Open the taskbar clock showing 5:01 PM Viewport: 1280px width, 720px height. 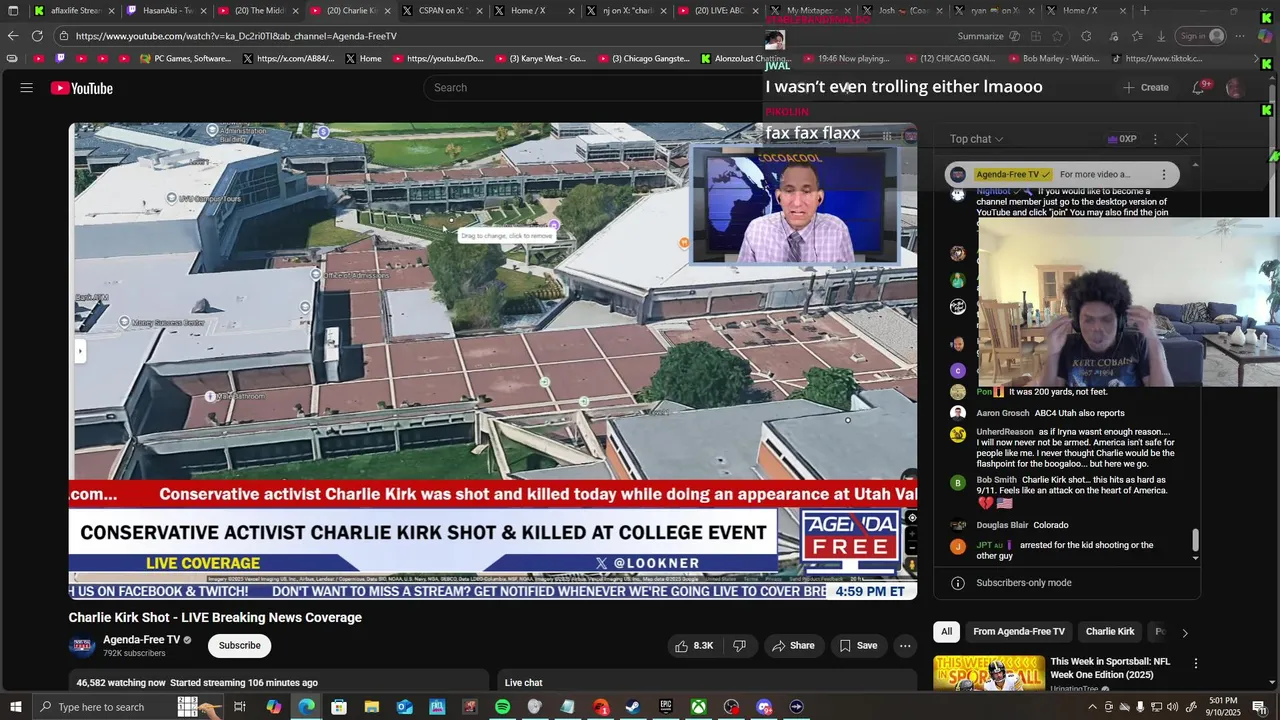(x=1223, y=707)
